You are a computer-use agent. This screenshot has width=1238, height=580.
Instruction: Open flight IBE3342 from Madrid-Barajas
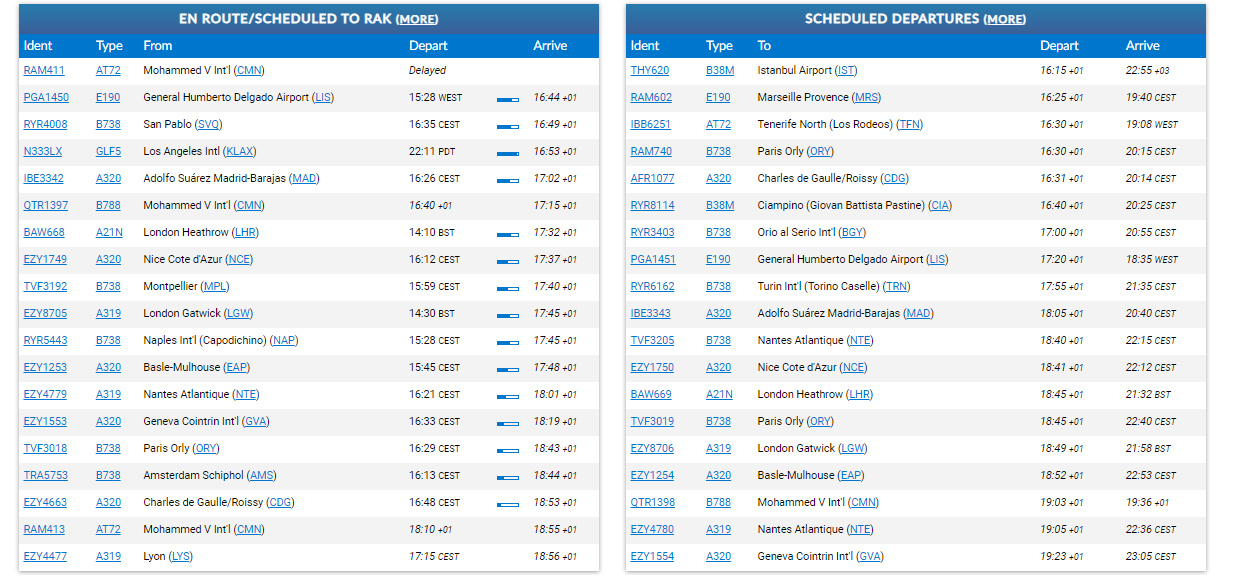click(44, 179)
